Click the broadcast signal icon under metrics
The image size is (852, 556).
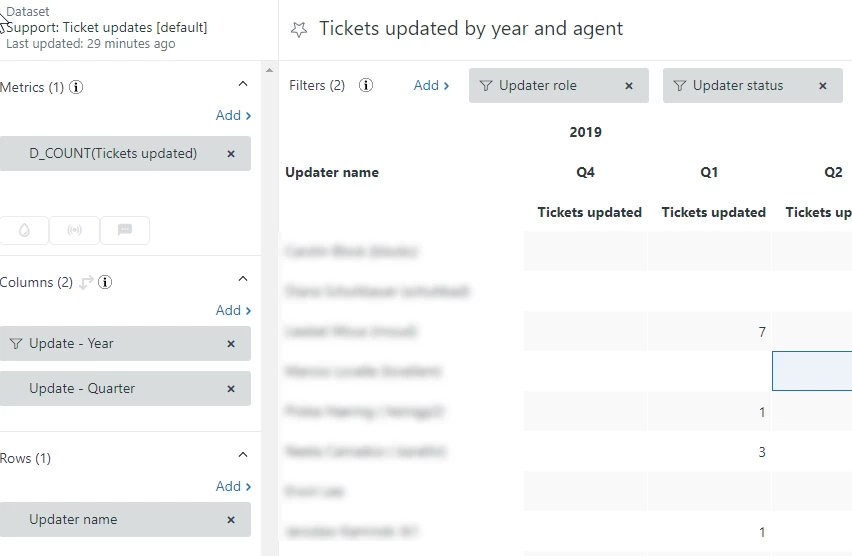[x=74, y=230]
